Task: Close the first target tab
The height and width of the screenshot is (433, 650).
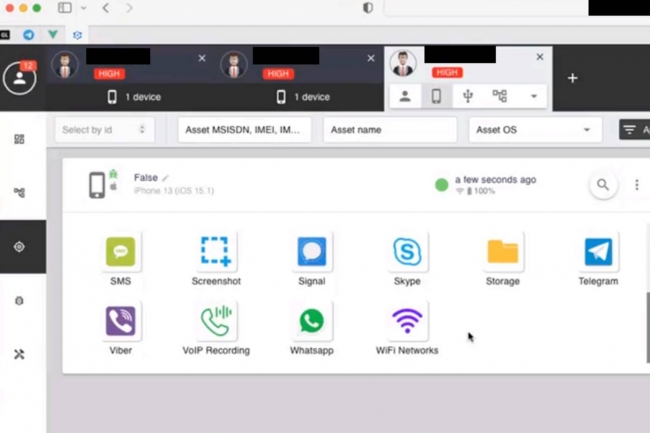Action: pyautogui.click(x=202, y=58)
